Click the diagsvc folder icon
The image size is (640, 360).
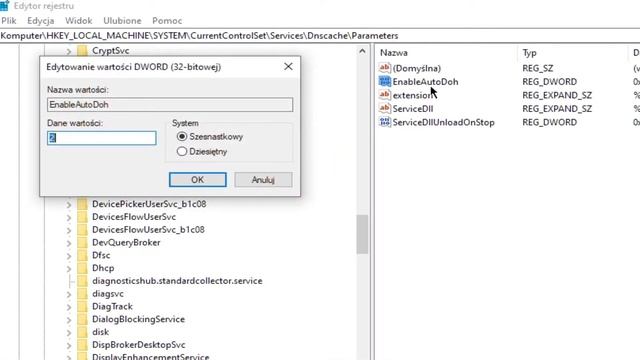[82, 293]
